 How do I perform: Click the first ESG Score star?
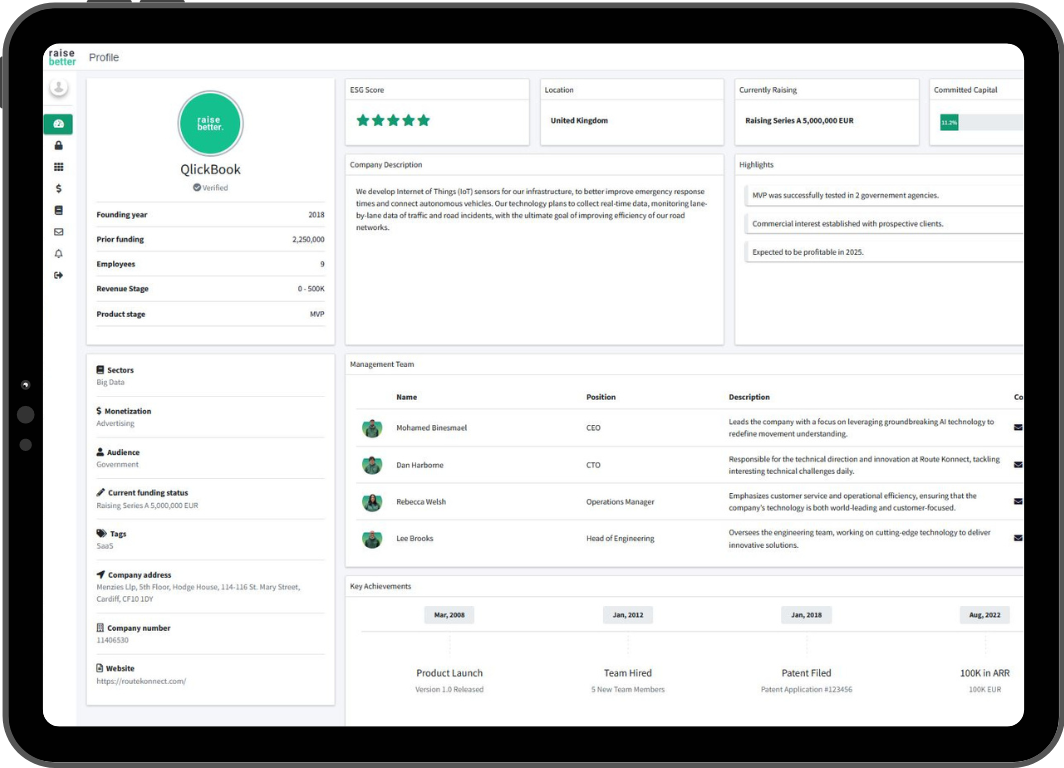363,121
